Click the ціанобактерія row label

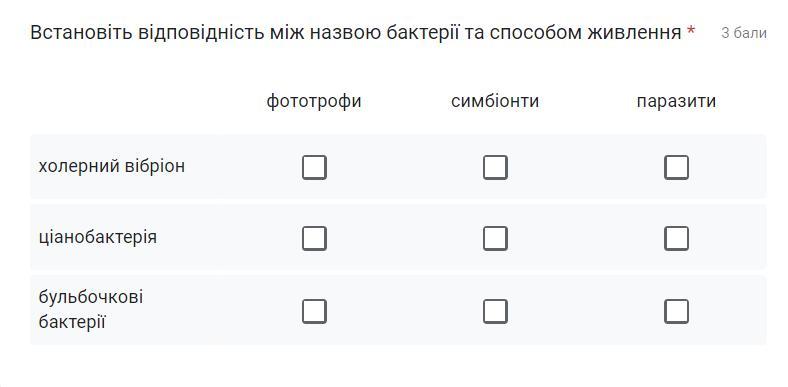coord(97,237)
